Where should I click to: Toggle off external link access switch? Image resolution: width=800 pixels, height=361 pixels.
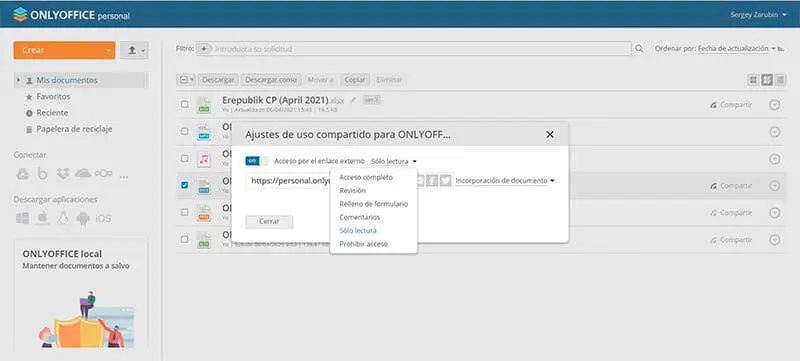[257, 161]
